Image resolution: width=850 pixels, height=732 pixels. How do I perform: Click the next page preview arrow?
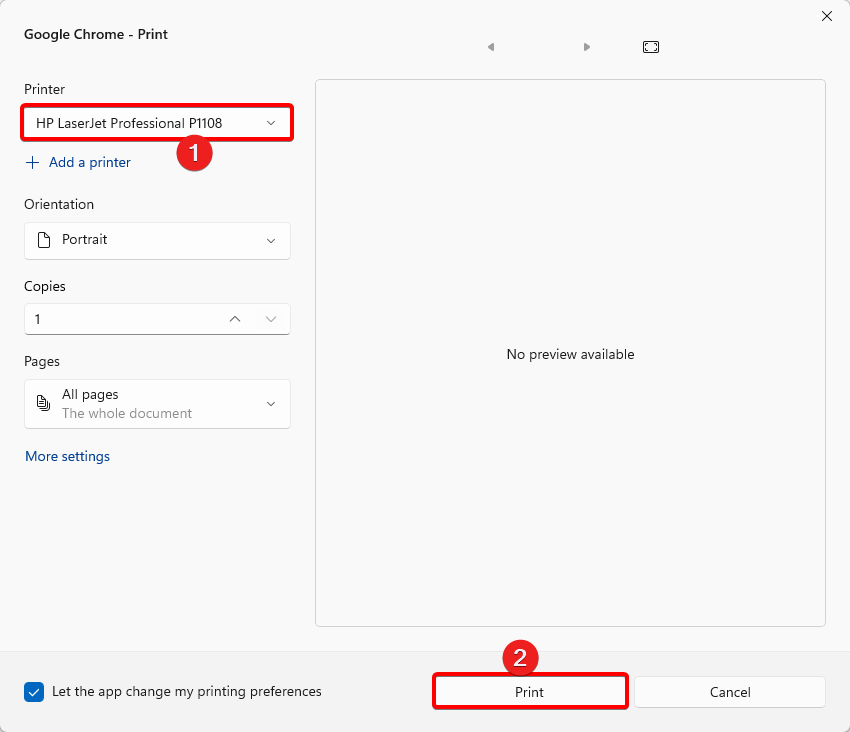tap(587, 46)
